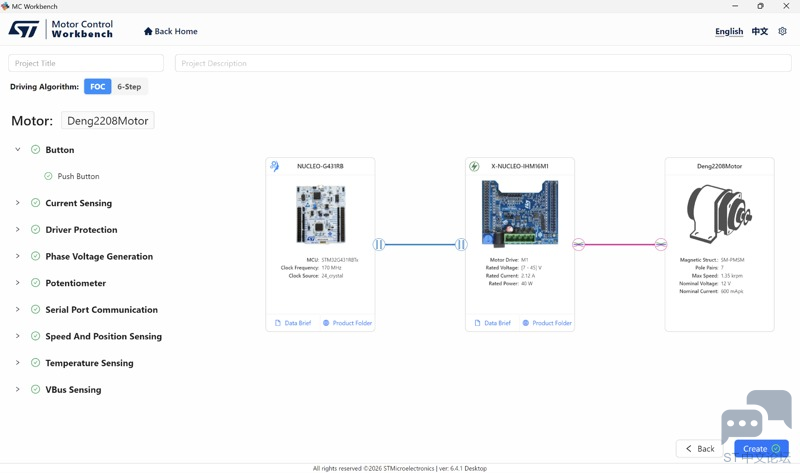The width and height of the screenshot is (800, 473).
Task: Expand the Serial Port Communication section
Action: point(18,309)
